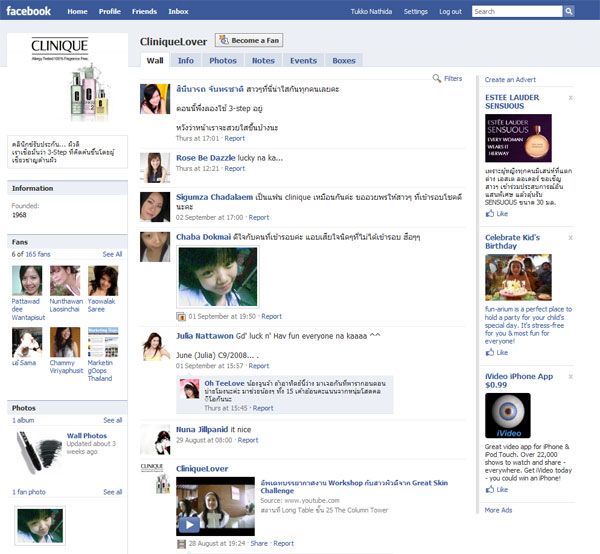
Task: Click the Facebook logo
Action: pyautogui.click(x=29, y=11)
